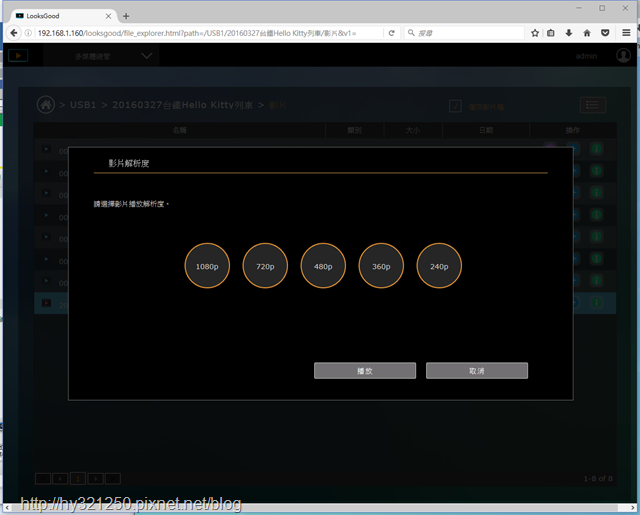Click the LooksGood logo icon
The height and width of the screenshot is (515, 640).
(x=18, y=55)
